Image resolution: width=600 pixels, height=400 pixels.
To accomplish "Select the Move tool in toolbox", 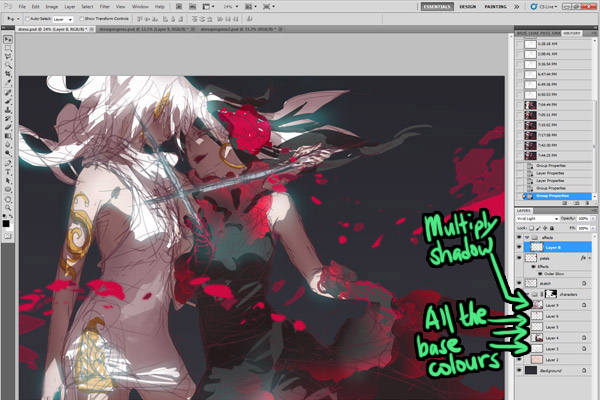I will click(x=8, y=39).
